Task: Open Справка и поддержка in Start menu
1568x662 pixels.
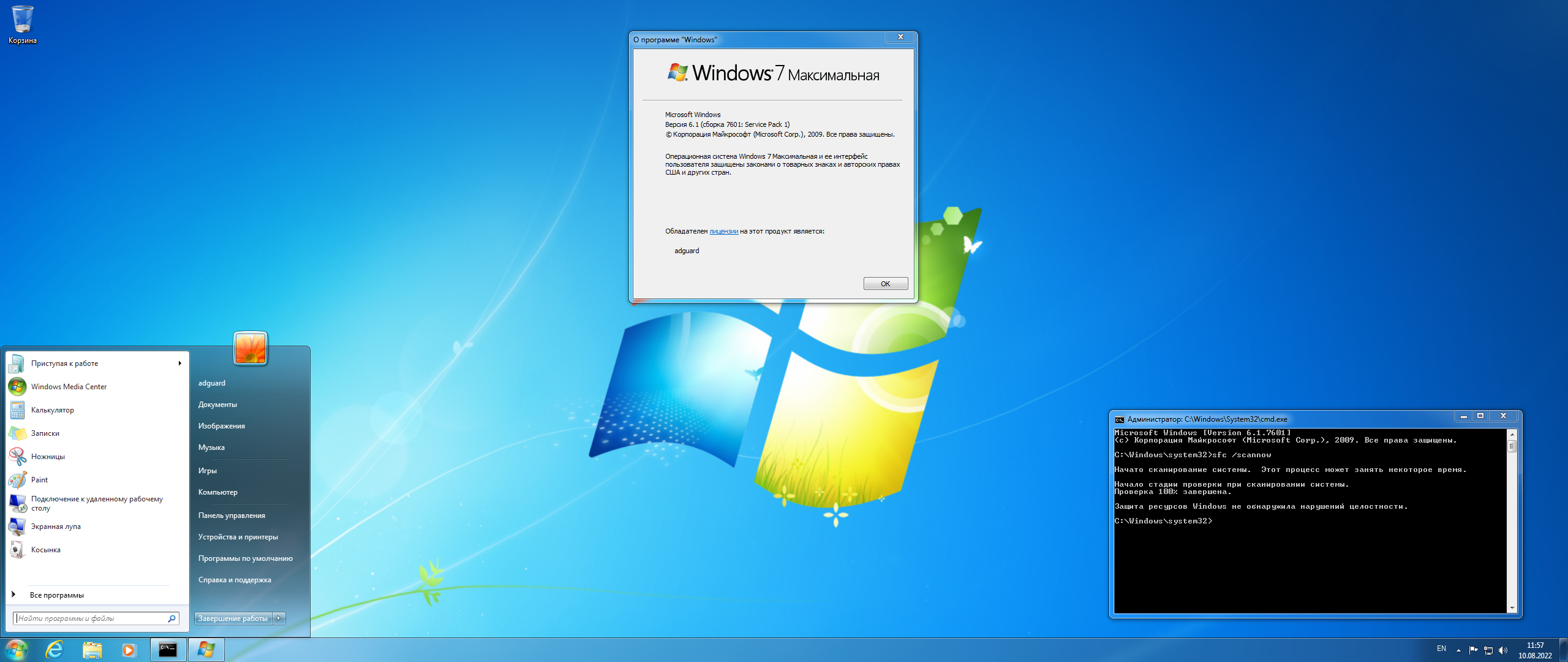Action: [235, 580]
